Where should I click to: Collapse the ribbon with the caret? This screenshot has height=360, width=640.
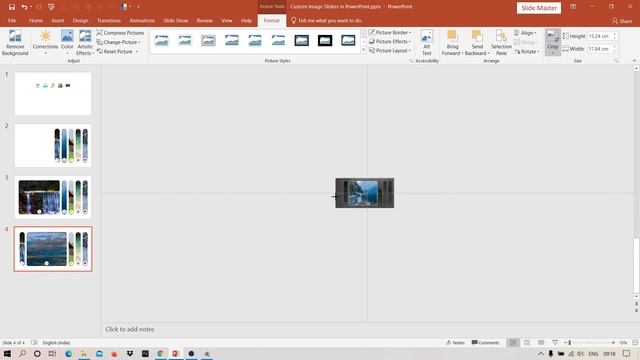tap(634, 61)
